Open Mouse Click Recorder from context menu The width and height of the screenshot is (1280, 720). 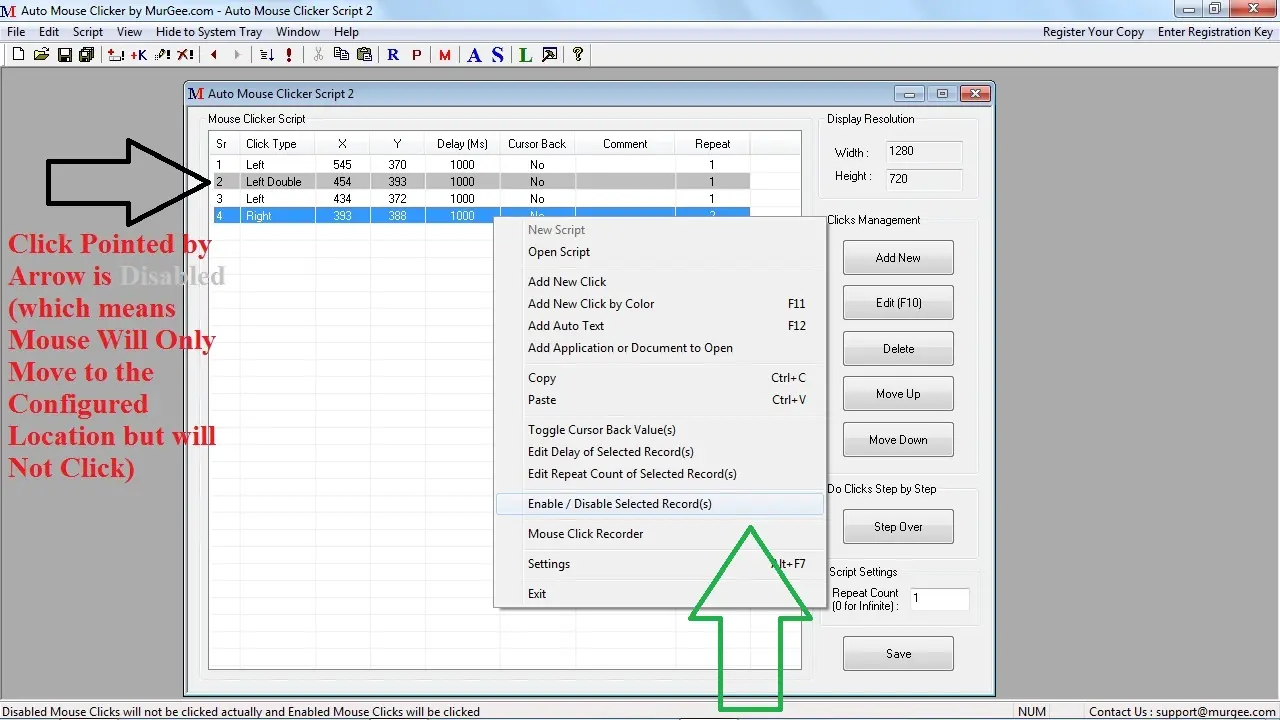click(660, 534)
